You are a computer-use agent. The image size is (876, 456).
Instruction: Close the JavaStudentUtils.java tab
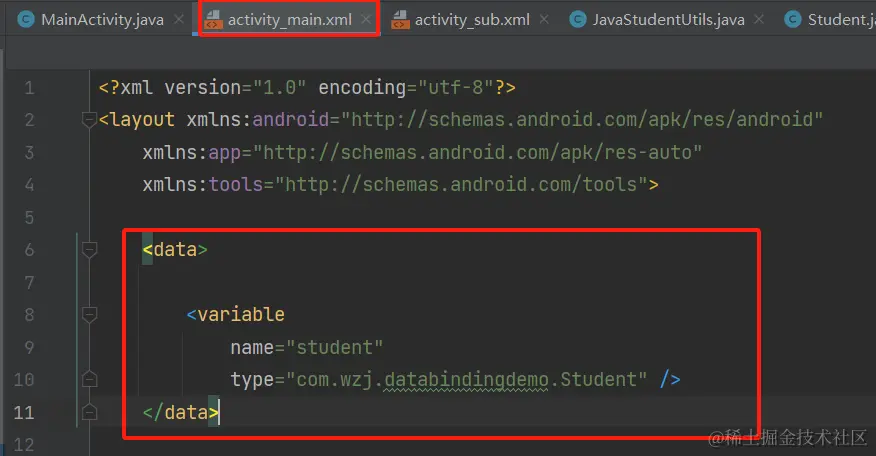coord(759,20)
